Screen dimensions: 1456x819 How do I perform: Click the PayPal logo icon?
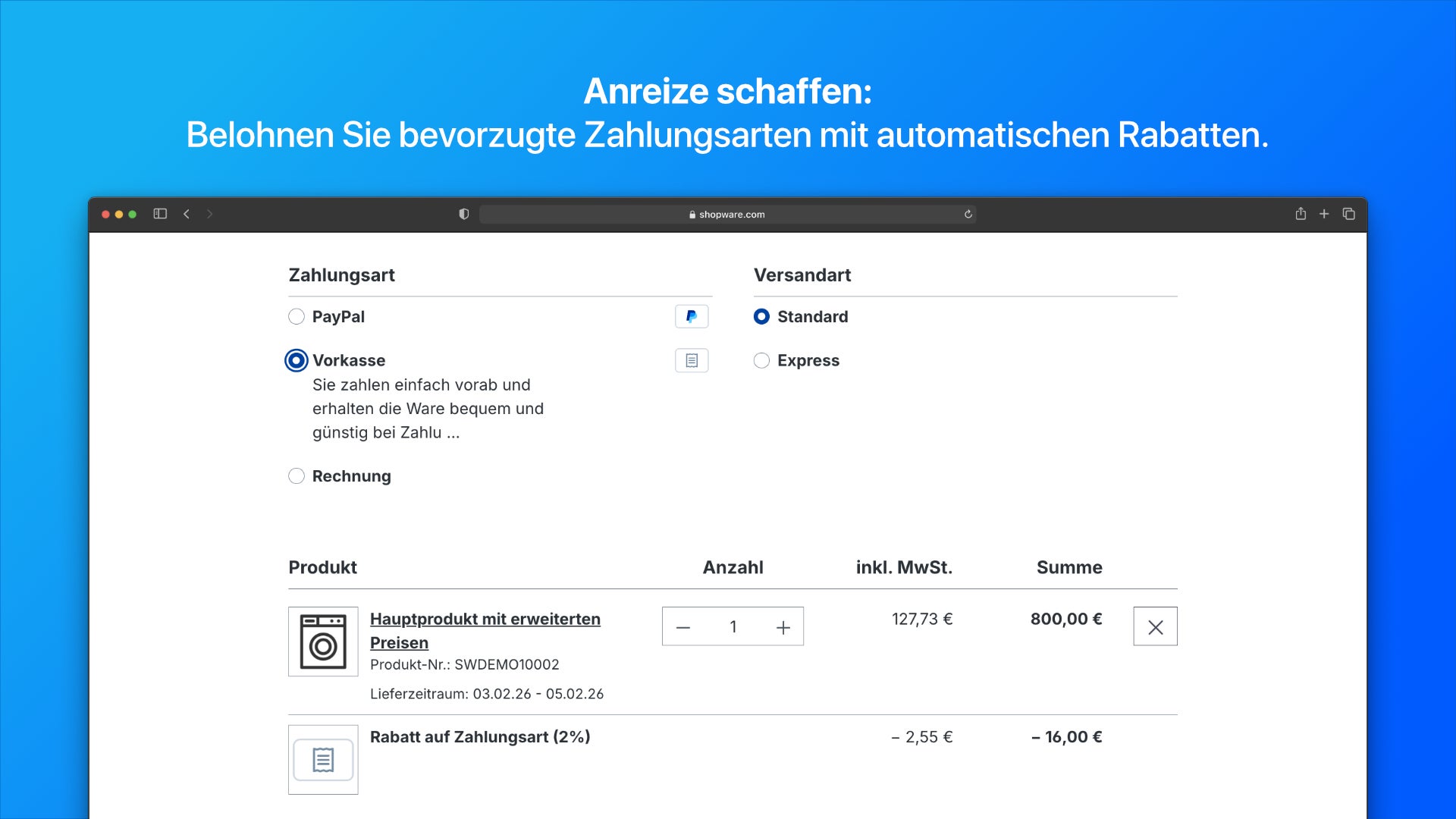[691, 316]
